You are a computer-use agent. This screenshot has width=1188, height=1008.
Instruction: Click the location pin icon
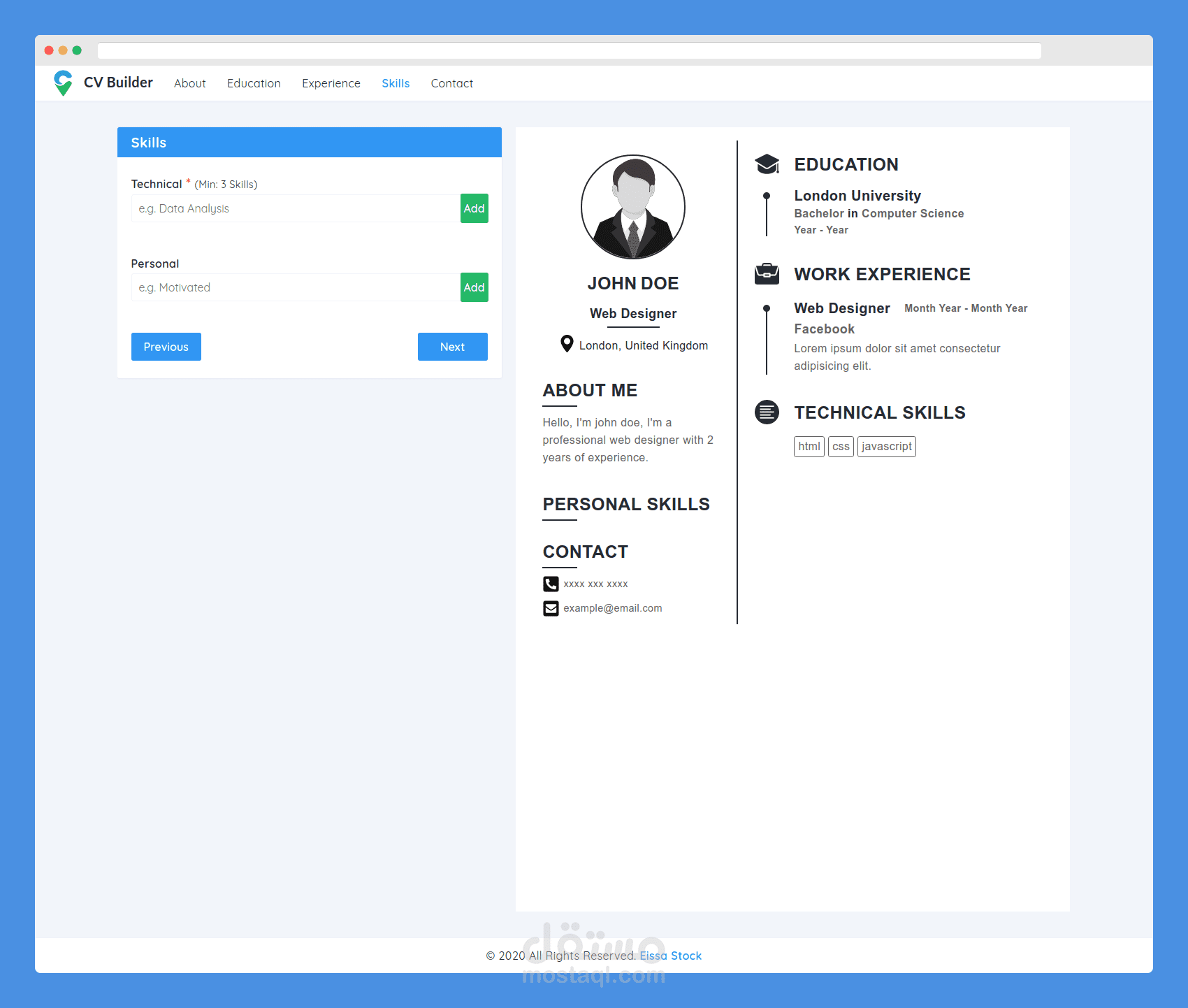click(567, 344)
